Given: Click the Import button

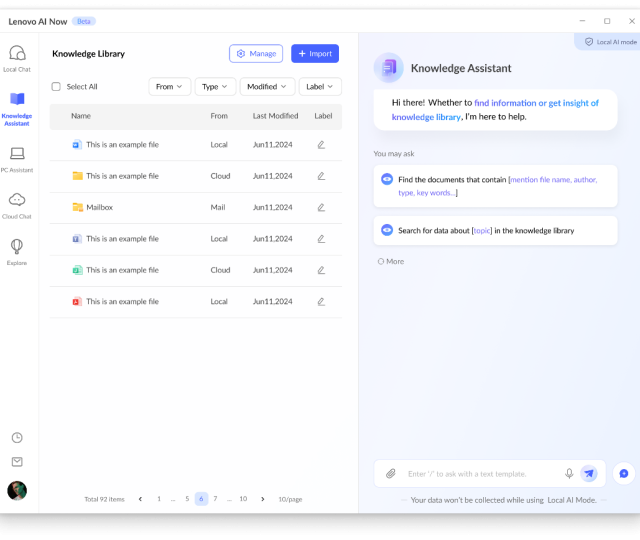Looking at the screenshot, I should tap(315, 54).
